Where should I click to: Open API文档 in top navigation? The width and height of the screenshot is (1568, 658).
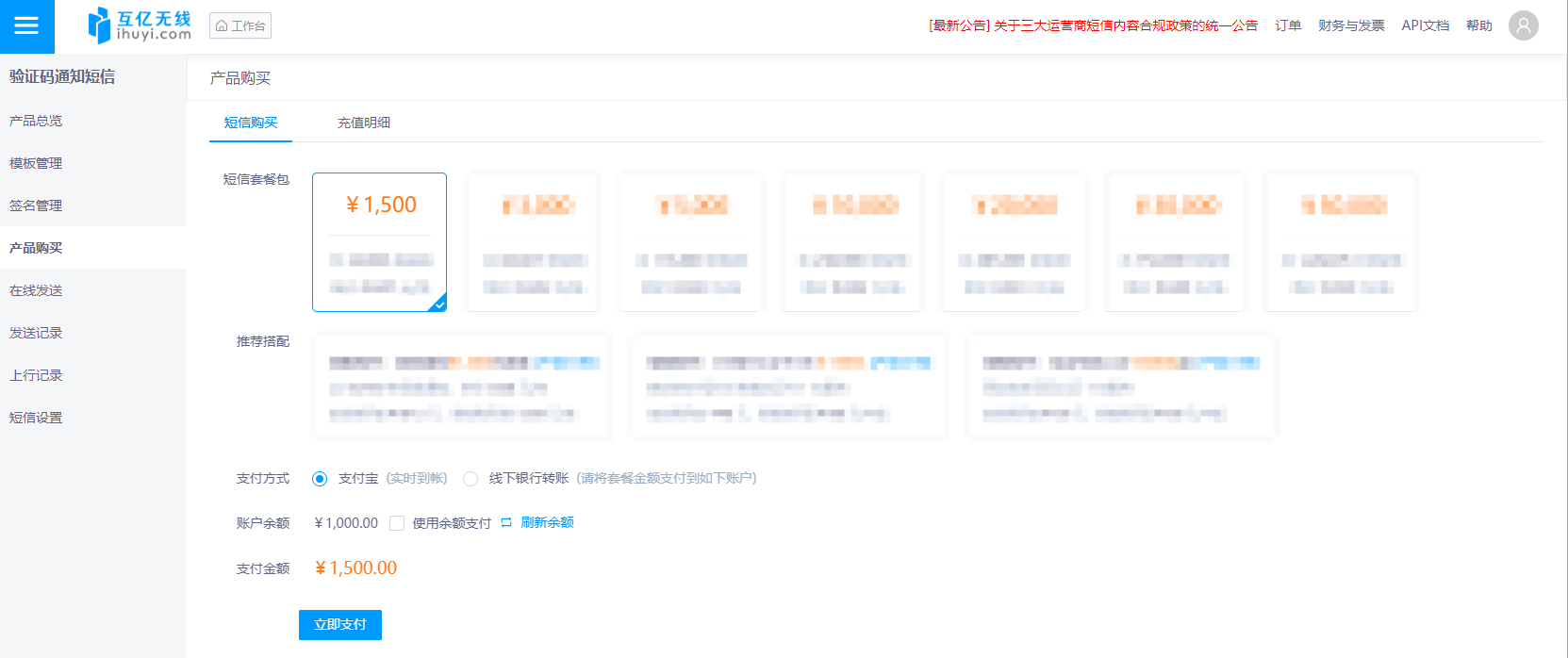tap(1425, 25)
